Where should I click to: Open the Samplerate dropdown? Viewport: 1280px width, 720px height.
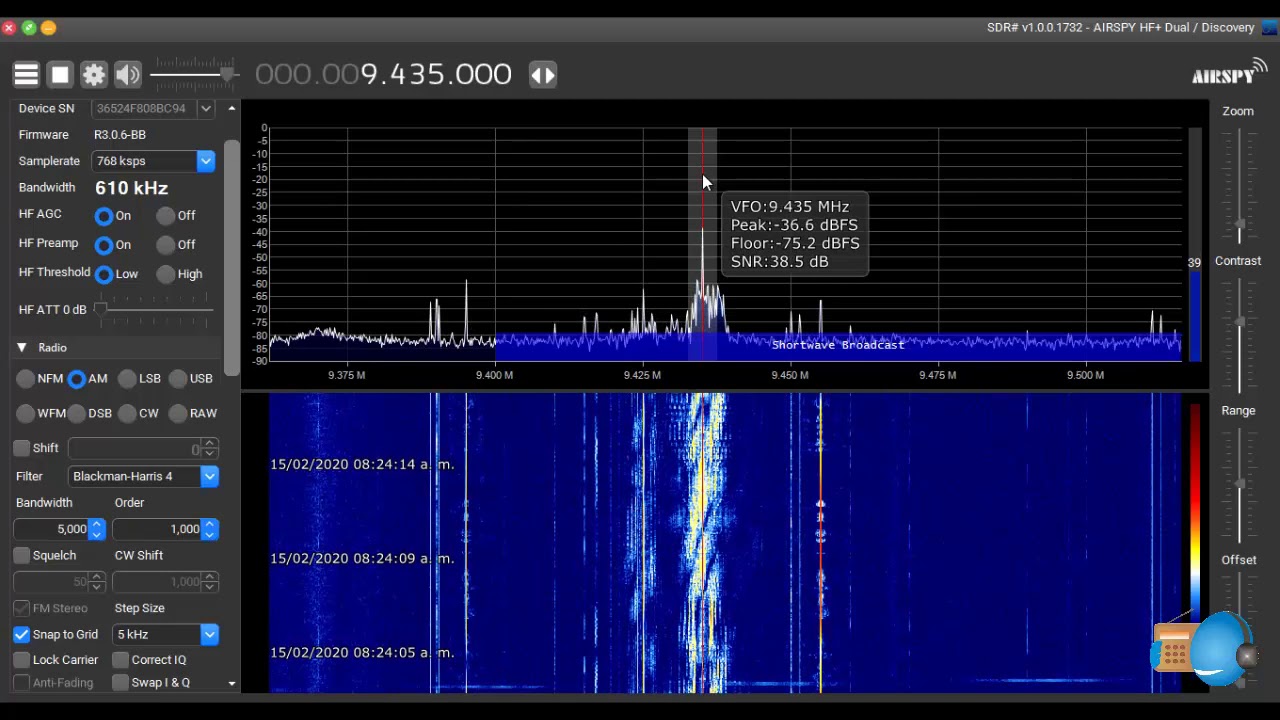coord(205,161)
